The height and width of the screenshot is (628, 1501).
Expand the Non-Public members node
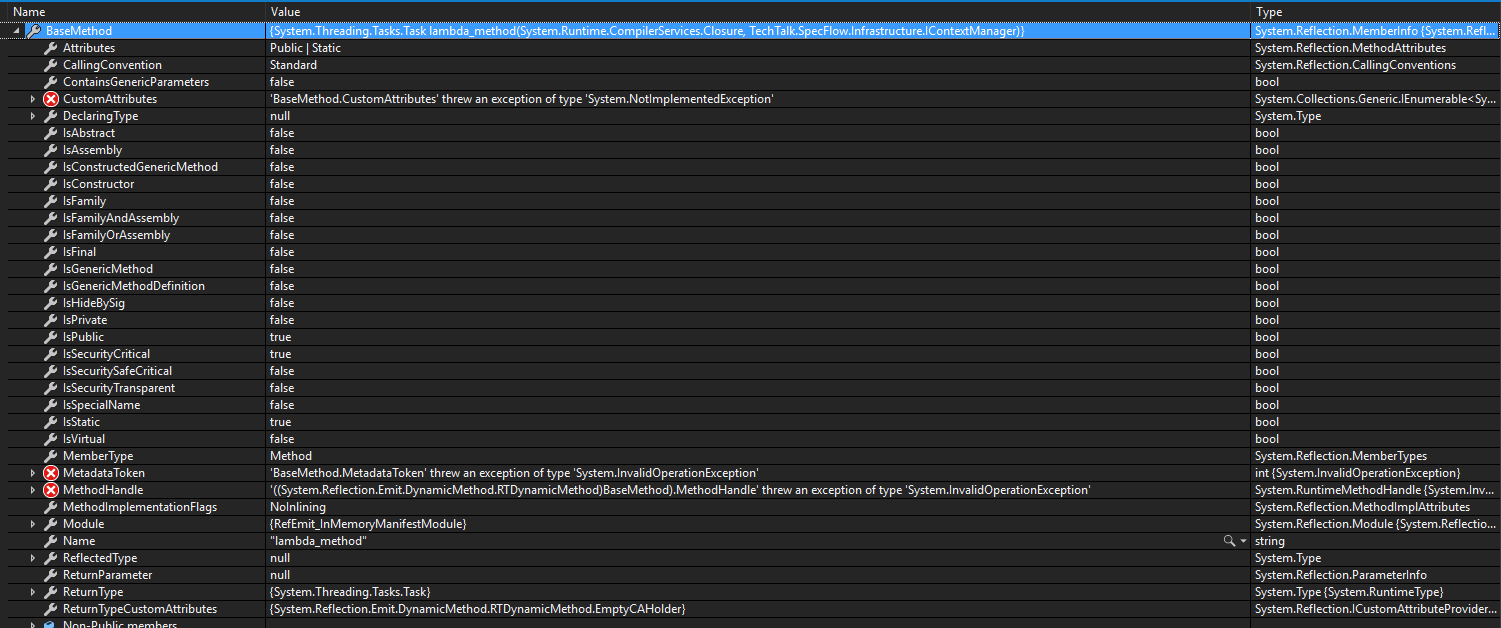pos(33,625)
